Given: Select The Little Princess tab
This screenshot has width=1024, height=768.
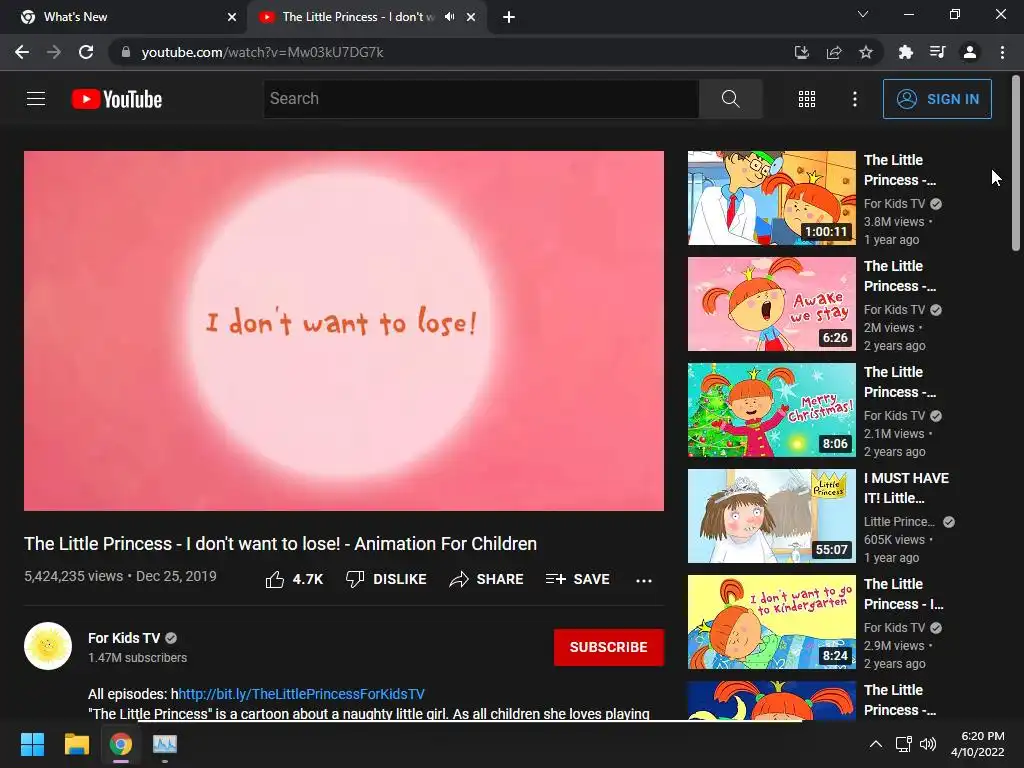Looking at the screenshot, I should 366,17.
